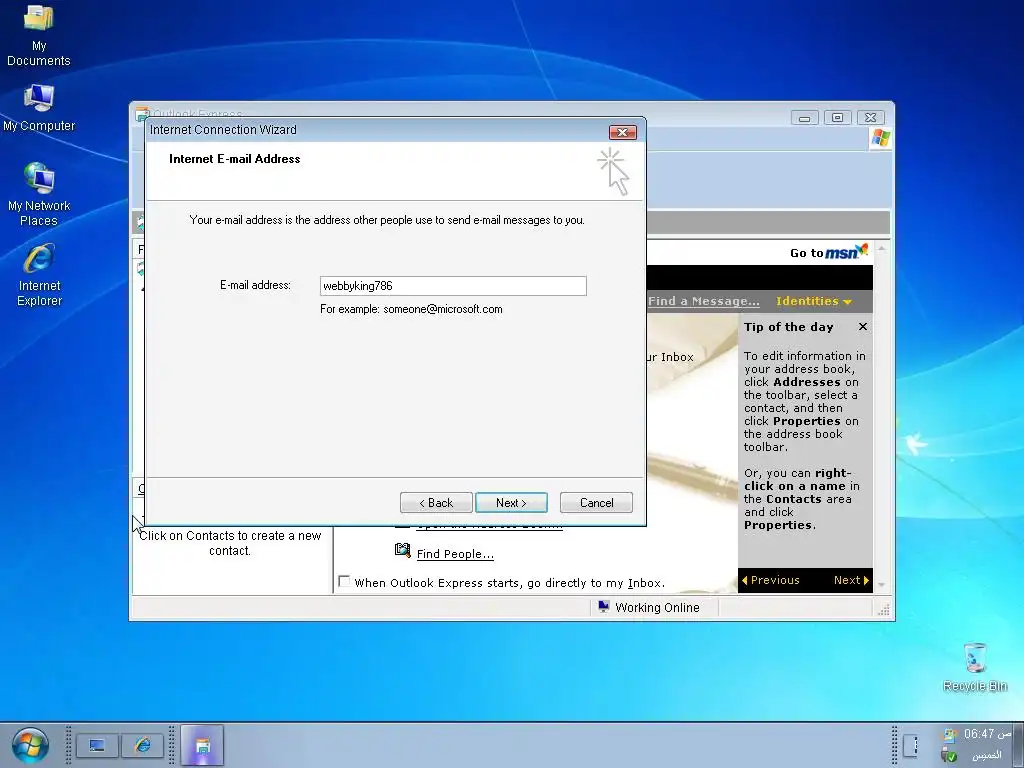This screenshot has width=1024, height=768.
Task: Click the safely remove hardware tray icon
Action: coord(949,756)
